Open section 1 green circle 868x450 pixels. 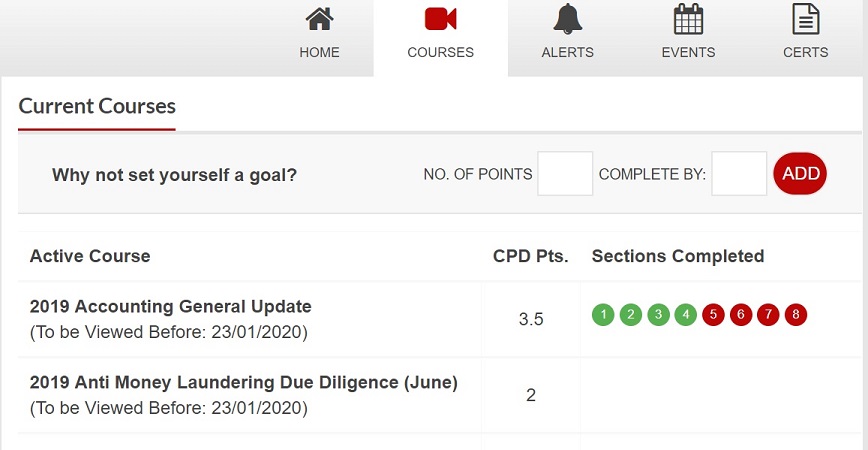(x=603, y=315)
